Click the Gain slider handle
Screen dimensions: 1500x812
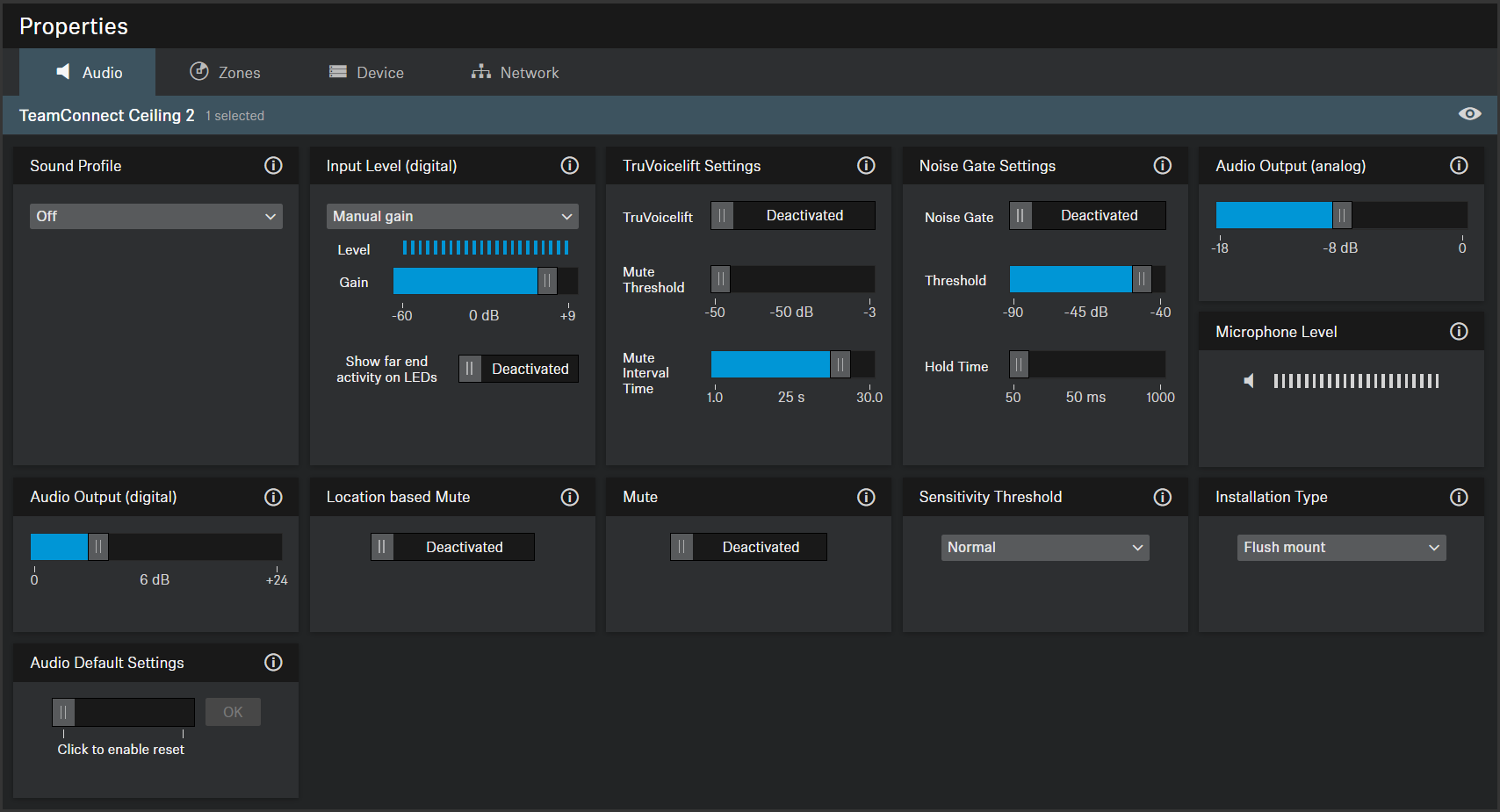pyautogui.click(x=547, y=281)
